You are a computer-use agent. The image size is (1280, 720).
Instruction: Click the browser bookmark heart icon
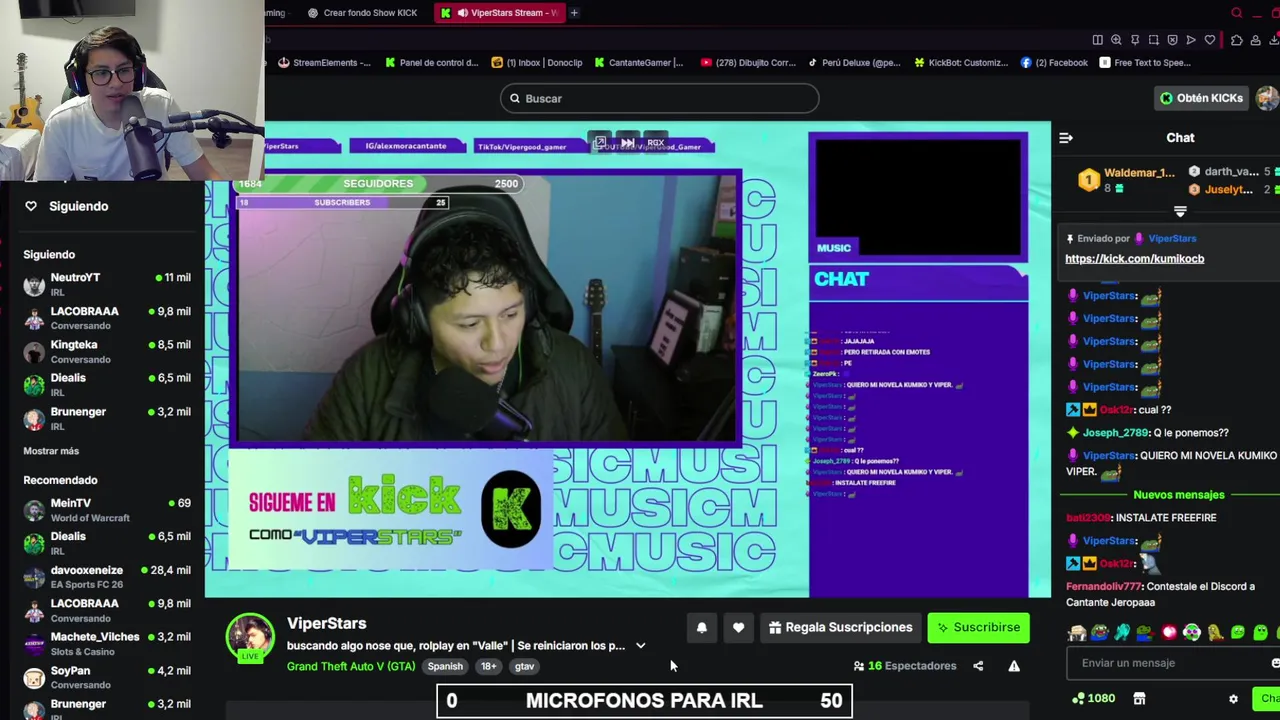pos(1209,40)
